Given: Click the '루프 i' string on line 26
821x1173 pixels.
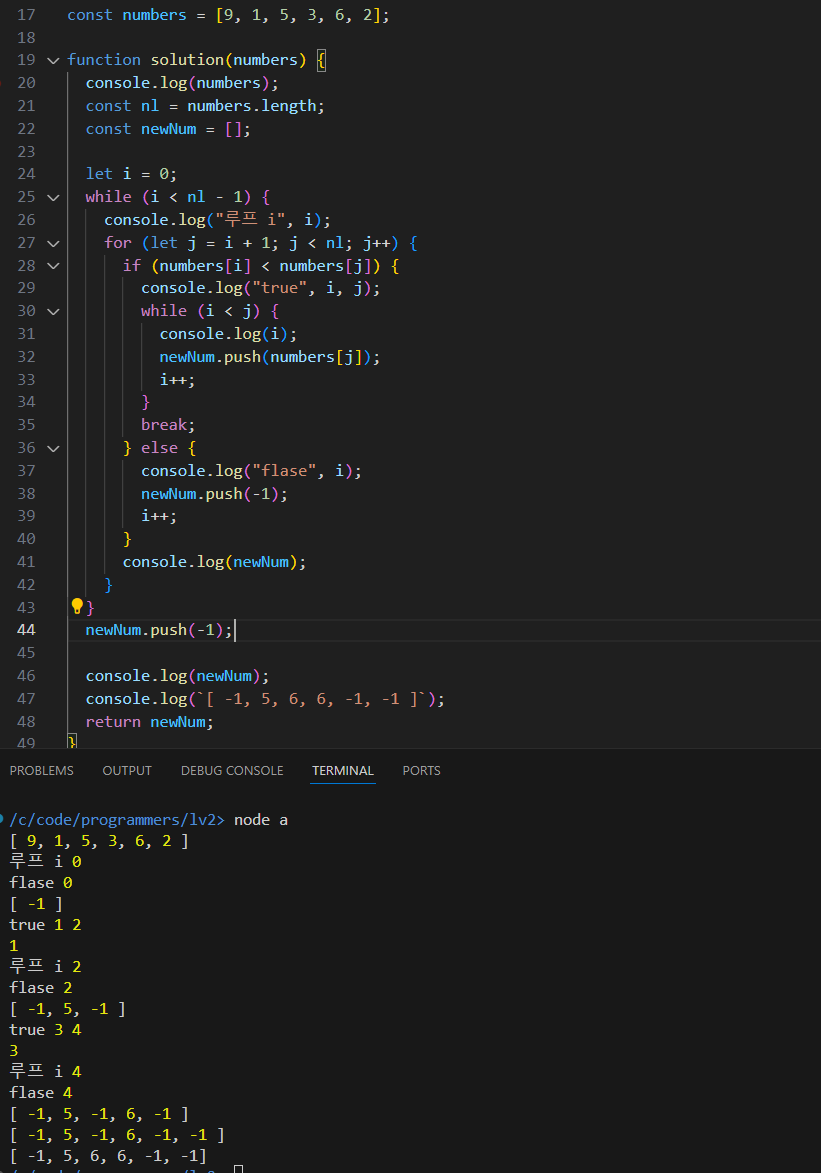Looking at the screenshot, I should 251,220.
